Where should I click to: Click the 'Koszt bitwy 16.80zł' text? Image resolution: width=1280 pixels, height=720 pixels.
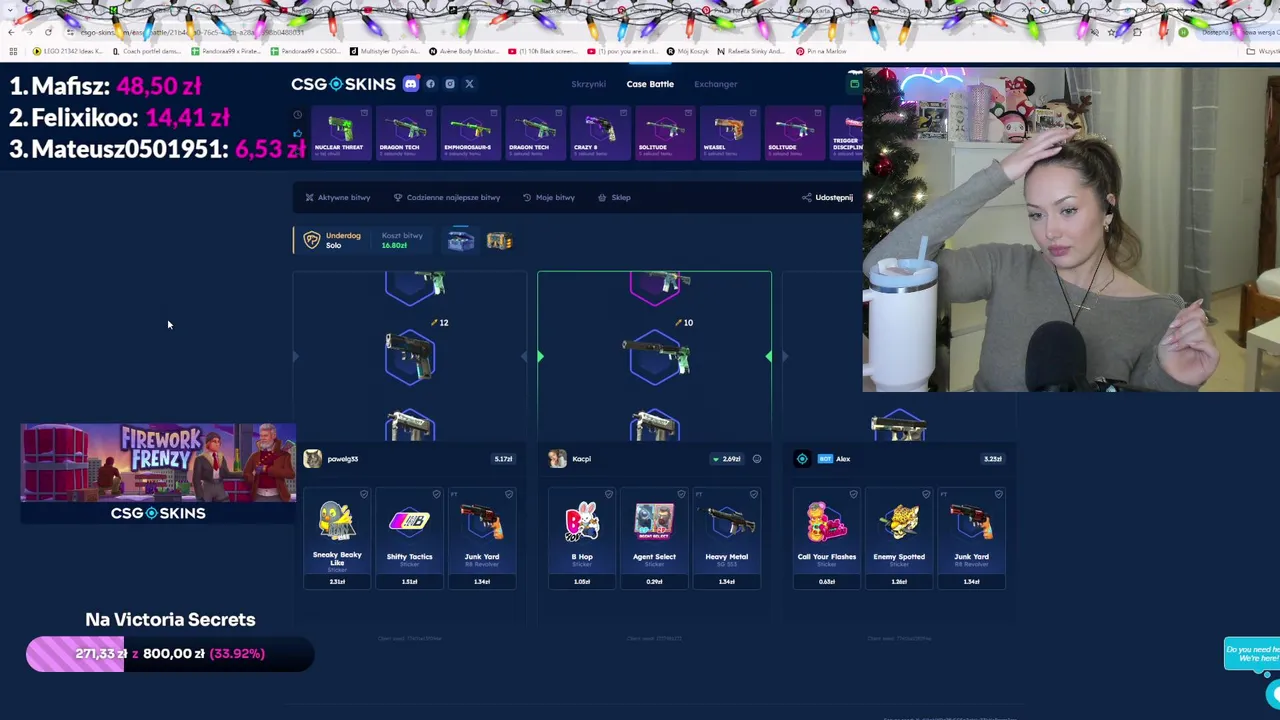point(402,240)
